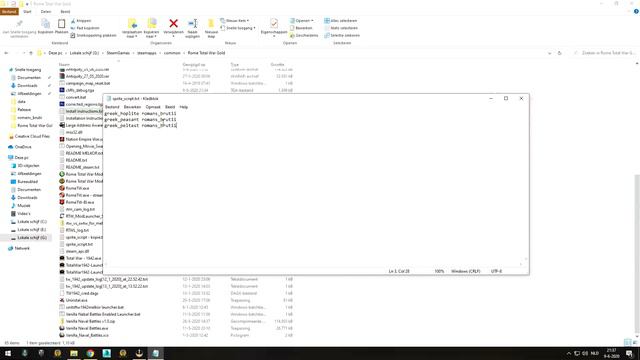Open Notepad's Bestand menu
The height and width of the screenshot is (360, 640).
112,107
